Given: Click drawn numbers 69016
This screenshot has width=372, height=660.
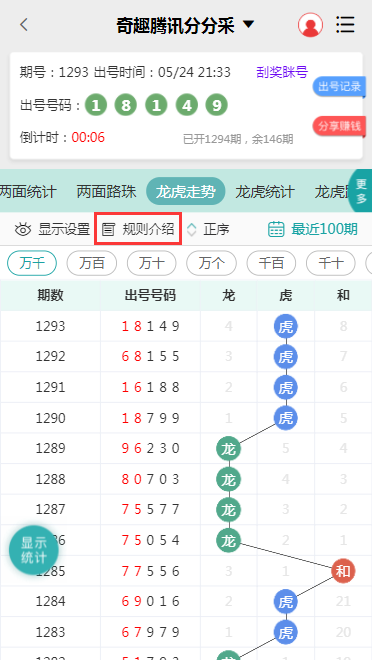Looking at the screenshot, I should pos(151,602).
